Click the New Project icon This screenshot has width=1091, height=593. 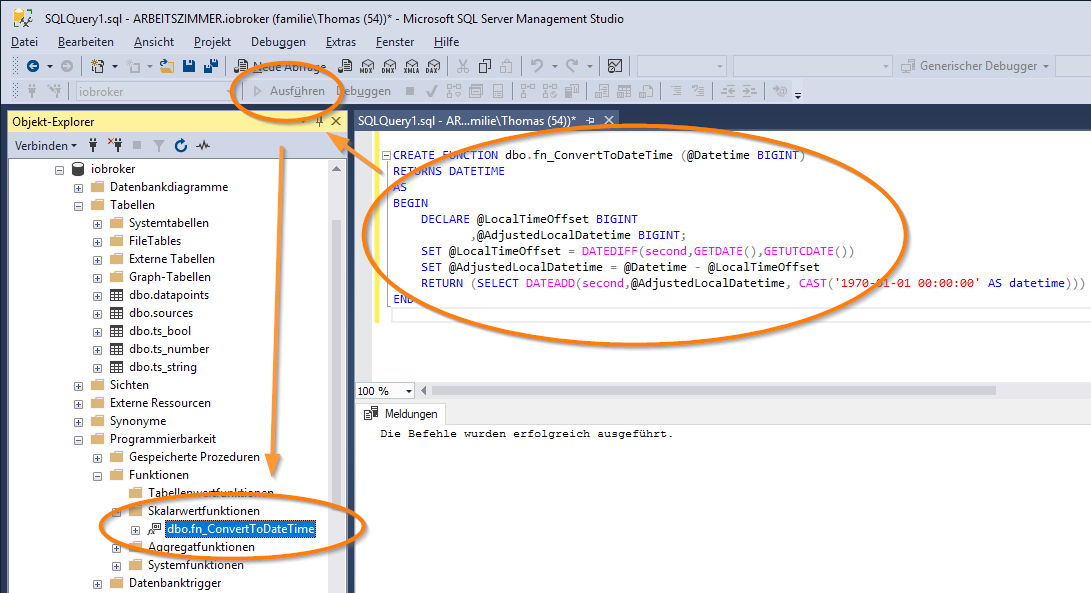click(97, 66)
